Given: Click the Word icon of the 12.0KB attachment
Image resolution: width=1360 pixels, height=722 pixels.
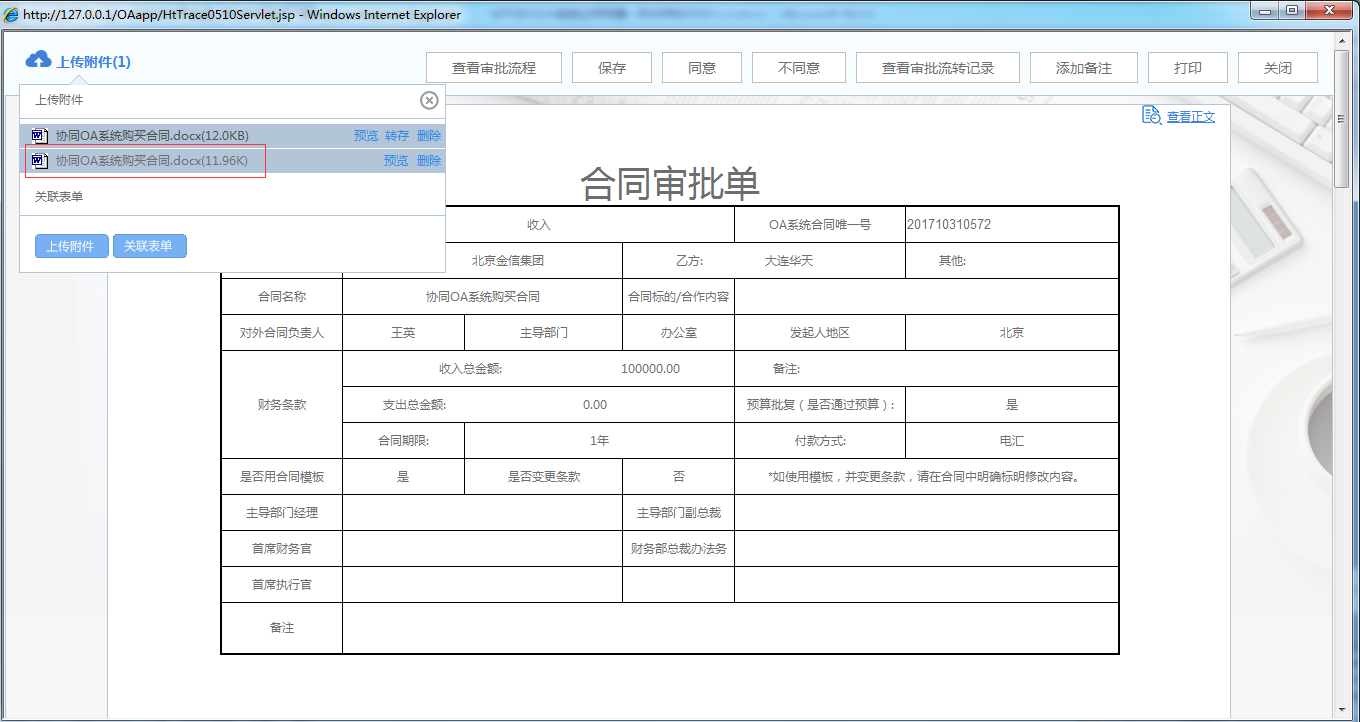Looking at the screenshot, I should [40, 135].
